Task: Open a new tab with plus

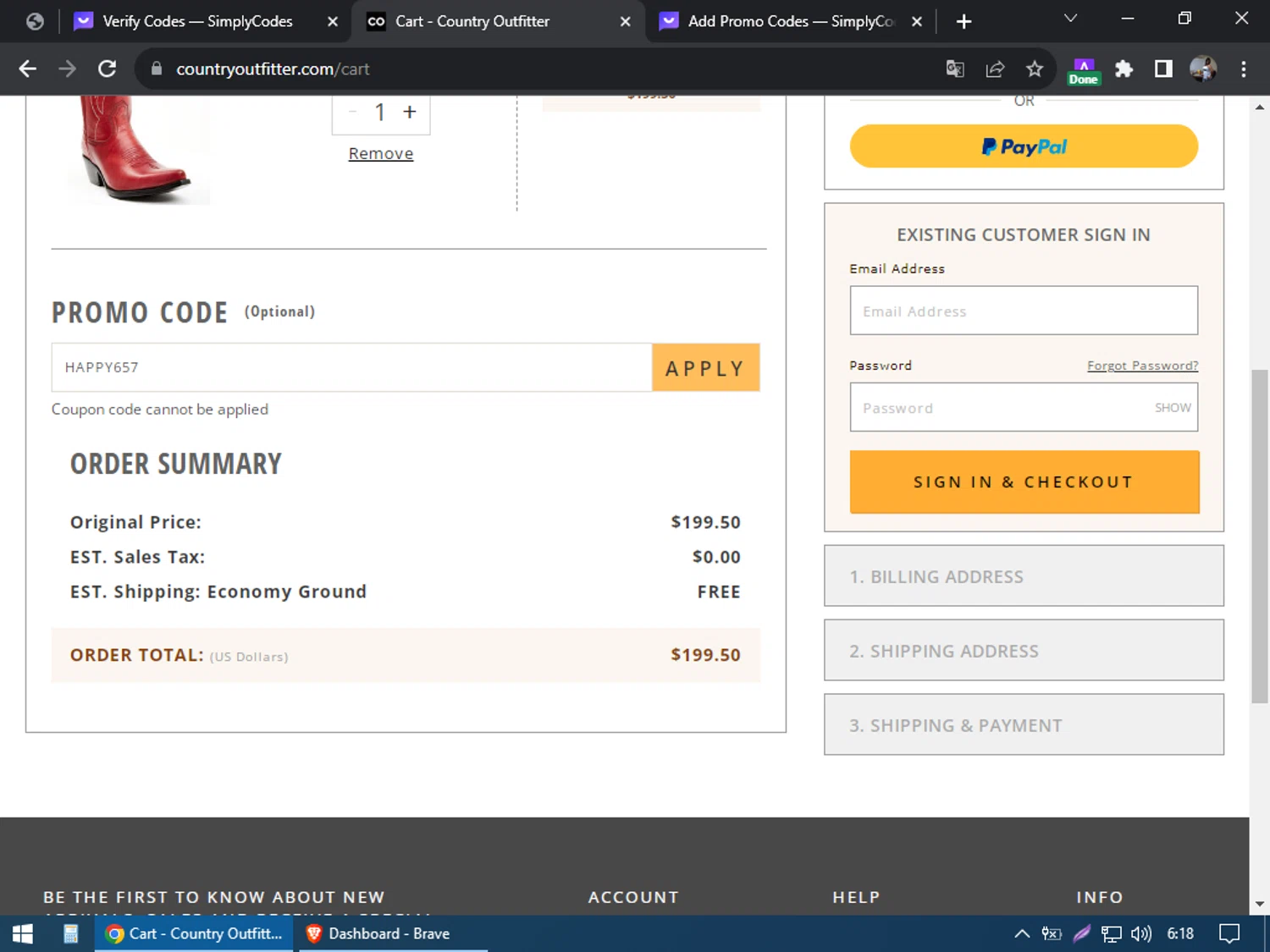Action: point(964,21)
